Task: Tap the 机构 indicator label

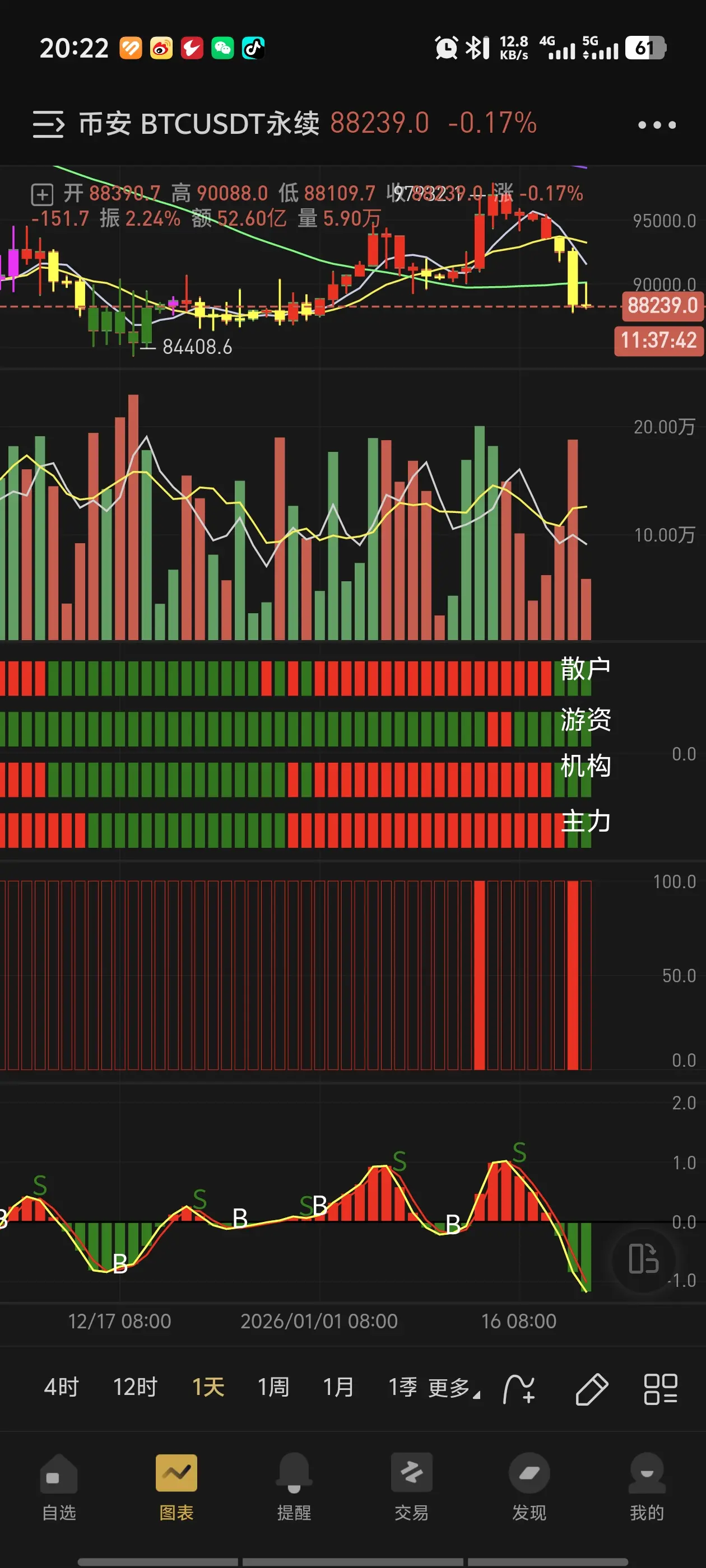Action: pyautogui.click(x=586, y=766)
